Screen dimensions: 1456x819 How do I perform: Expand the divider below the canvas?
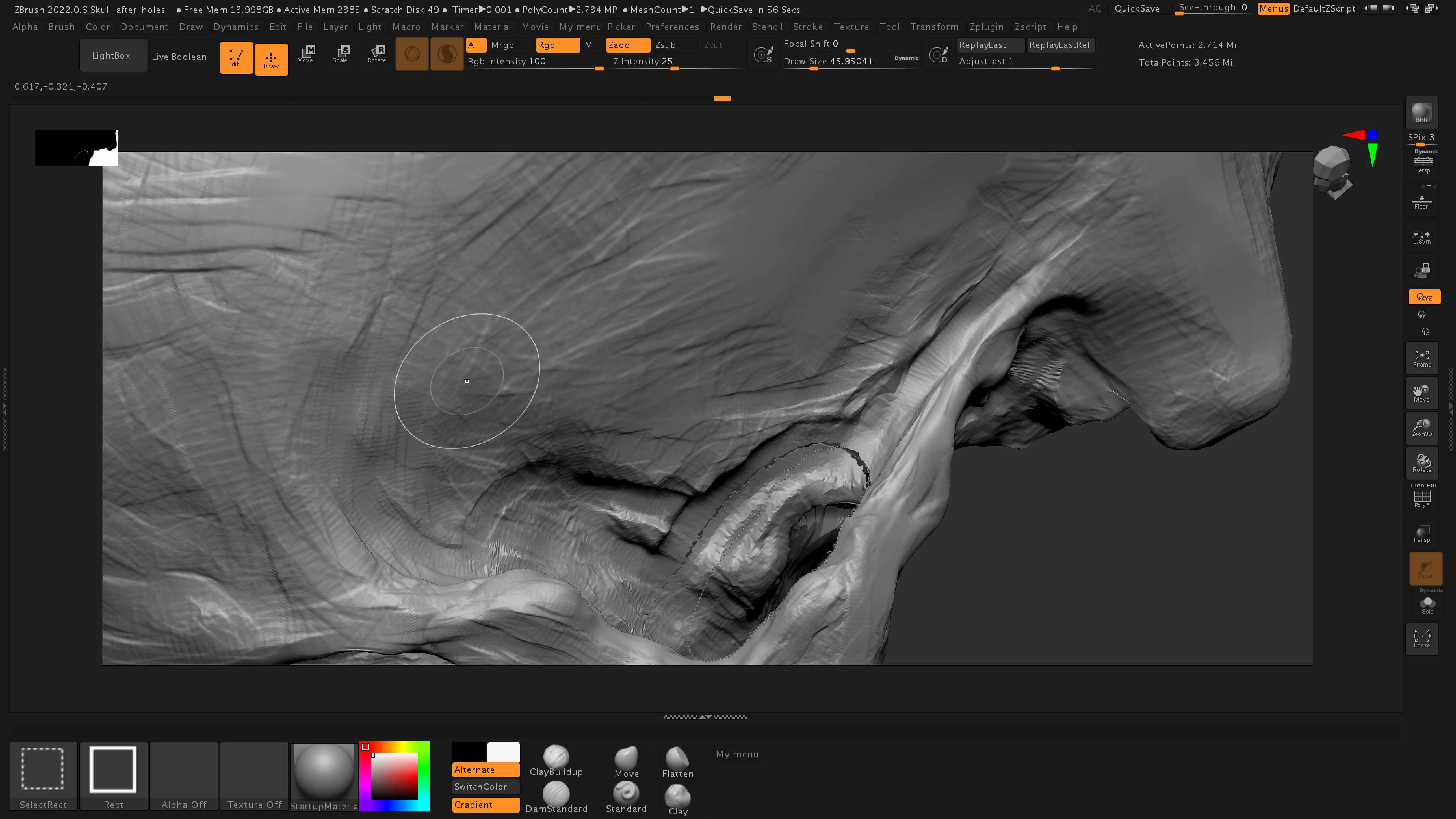(x=705, y=717)
